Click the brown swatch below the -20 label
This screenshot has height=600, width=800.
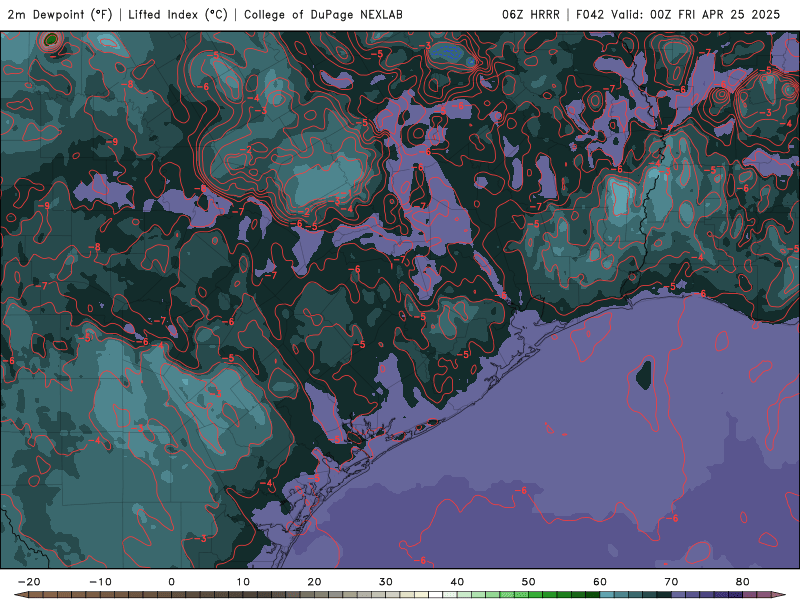coord(36,594)
